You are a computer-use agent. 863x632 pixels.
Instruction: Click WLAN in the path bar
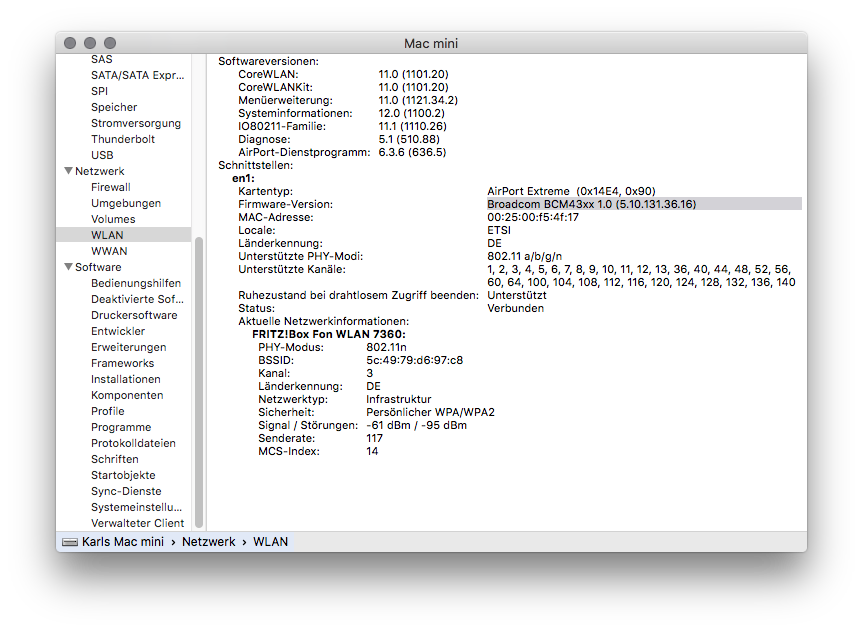point(270,542)
